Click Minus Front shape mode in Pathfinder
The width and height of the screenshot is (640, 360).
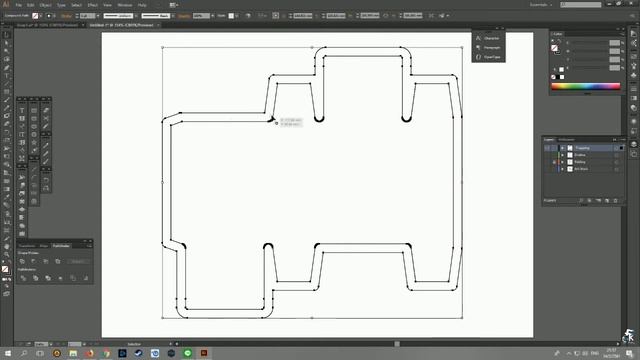click(x=34, y=261)
